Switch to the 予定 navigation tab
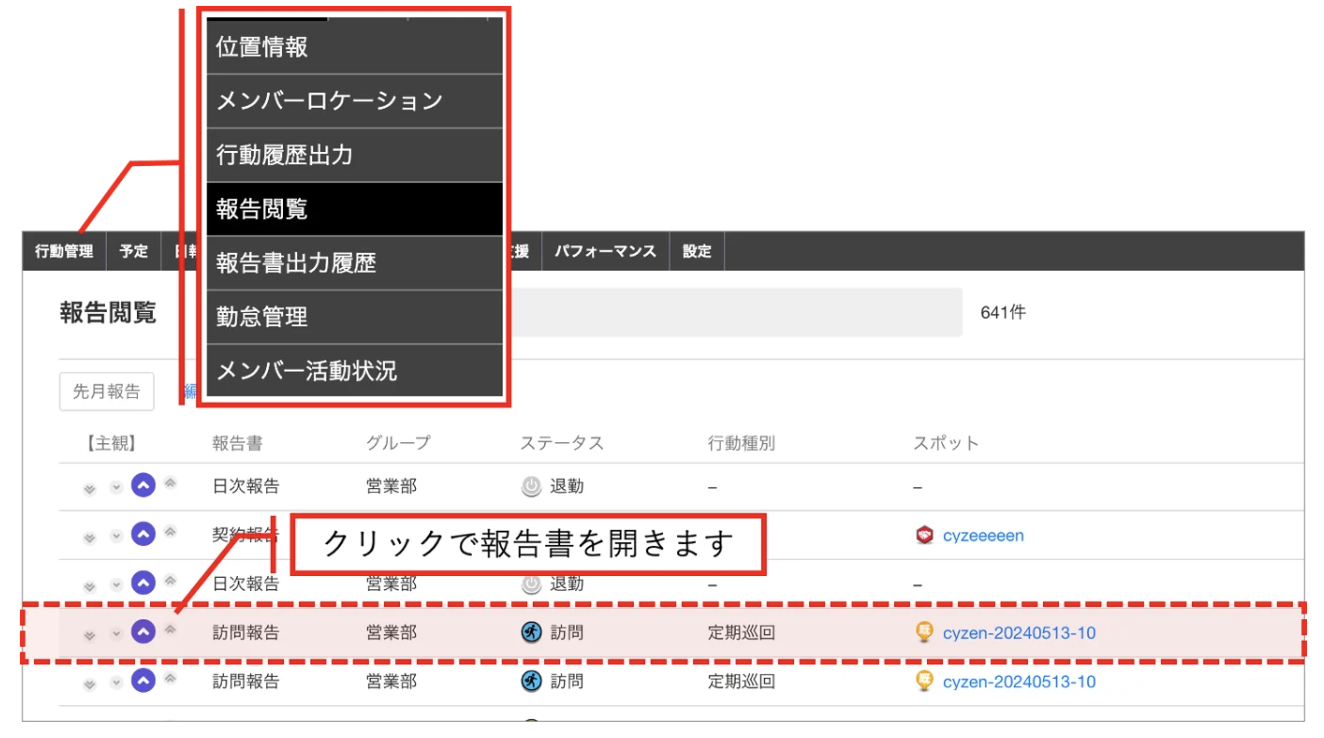This screenshot has height=738, width=1324. coord(134,251)
